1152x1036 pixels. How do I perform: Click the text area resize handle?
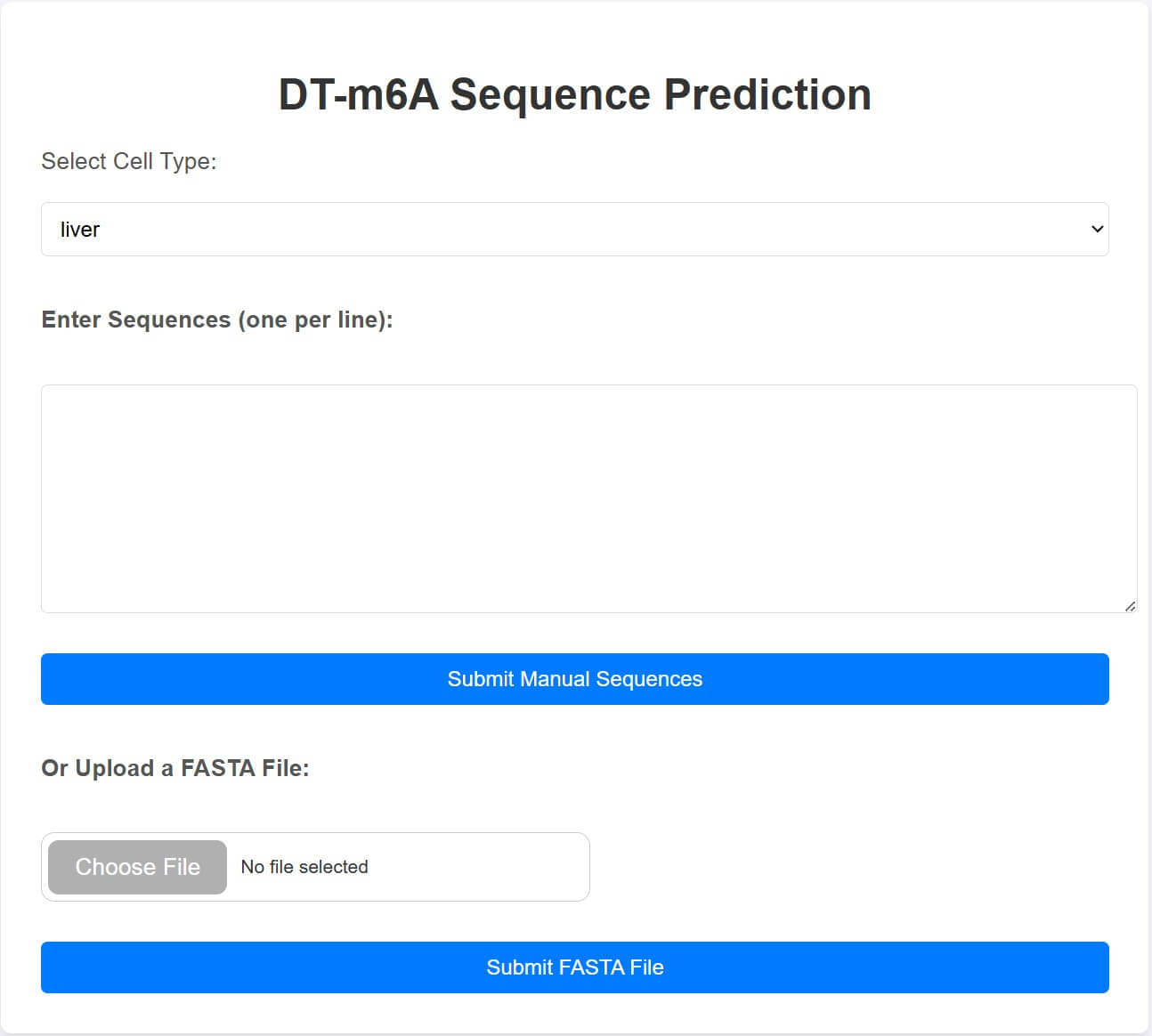pyautogui.click(x=1130, y=606)
